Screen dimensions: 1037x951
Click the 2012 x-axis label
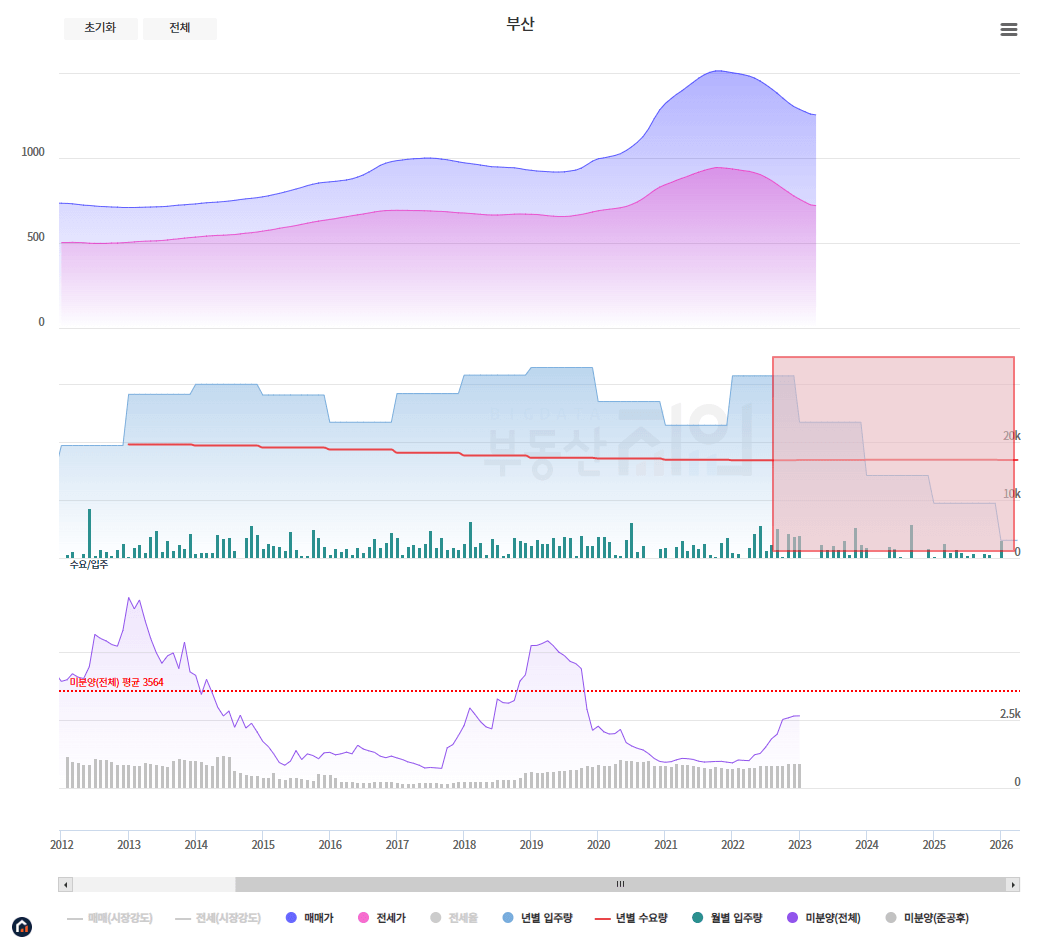pyautogui.click(x=62, y=845)
